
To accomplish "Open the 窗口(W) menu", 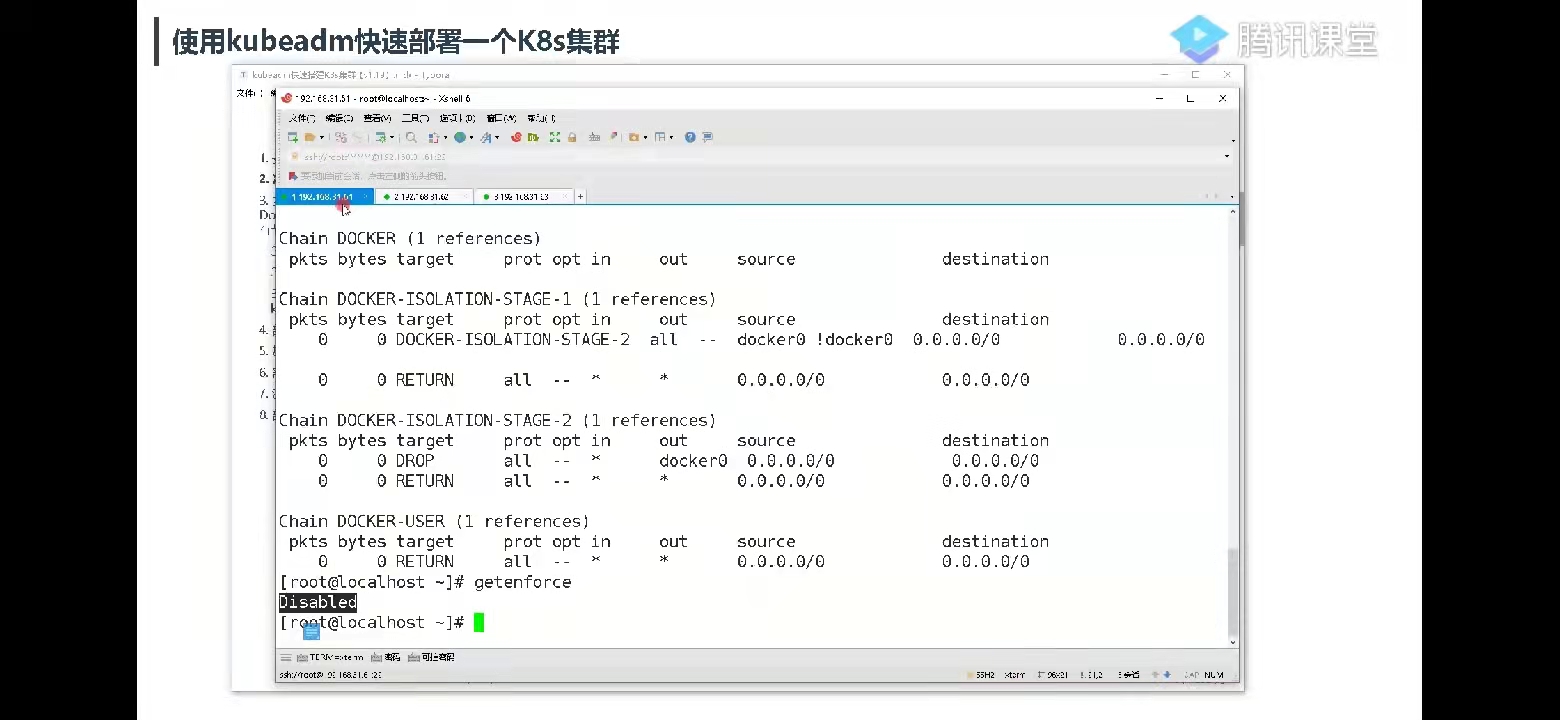I will click(x=501, y=119).
